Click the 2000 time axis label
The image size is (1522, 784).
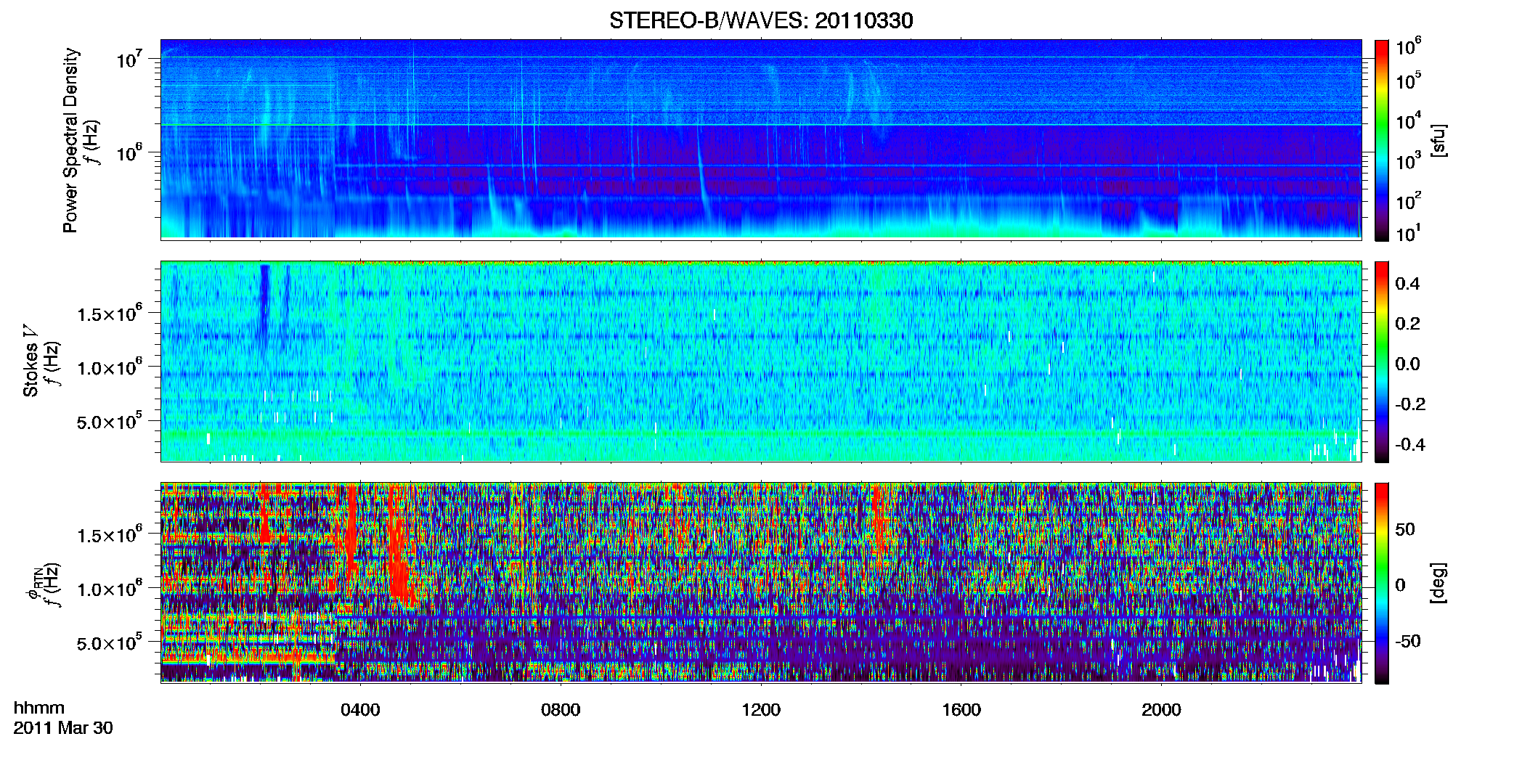tap(1161, 710)
